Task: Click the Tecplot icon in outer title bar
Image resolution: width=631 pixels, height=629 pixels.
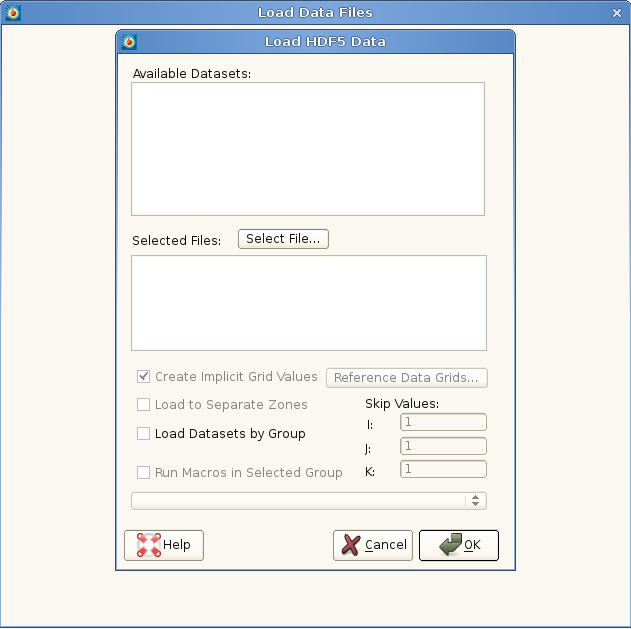Action: tap(12, 12)
